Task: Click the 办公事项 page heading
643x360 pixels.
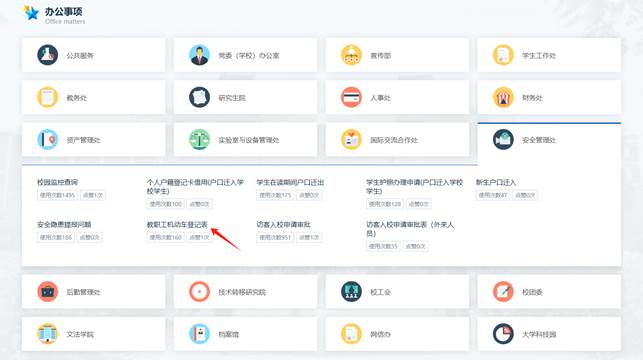Action: click(x=64, y=11)
